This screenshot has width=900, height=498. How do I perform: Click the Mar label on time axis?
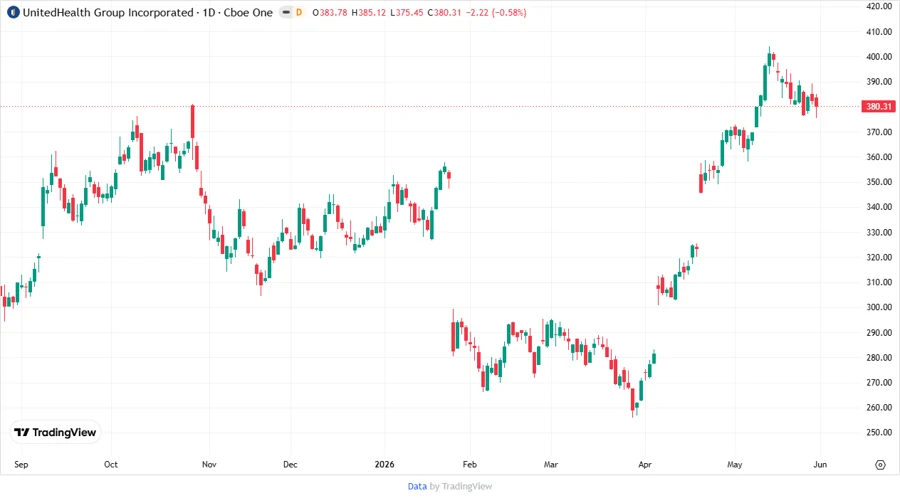coord(551,464)
